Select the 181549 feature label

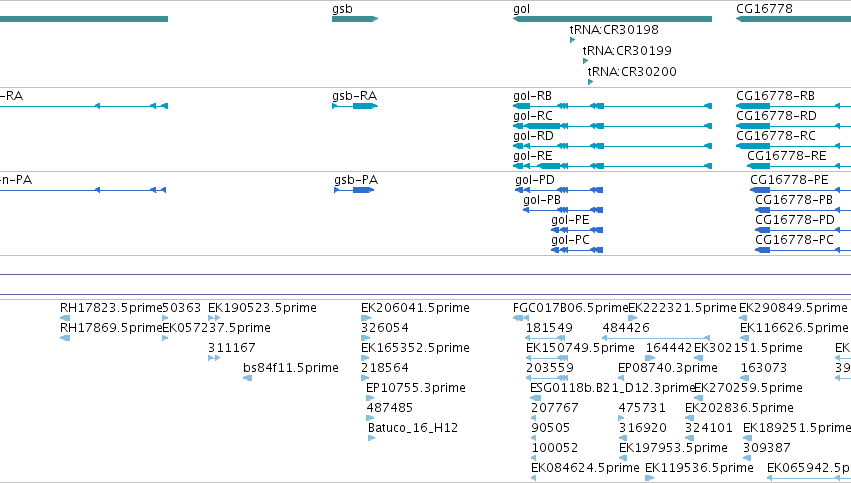[550, 328]
